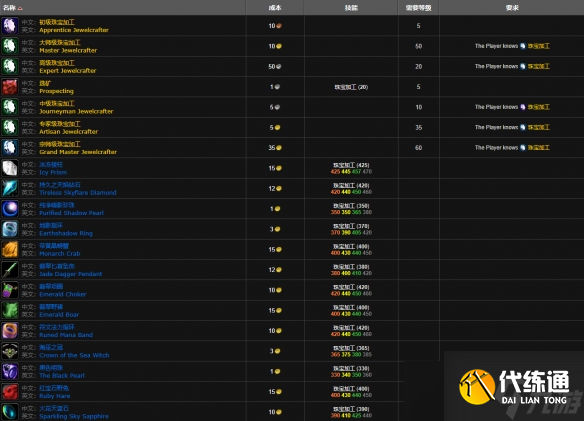584x421 pixels.
Task: Click the Dai Lian Tong logo
Action: coord(515,387)
